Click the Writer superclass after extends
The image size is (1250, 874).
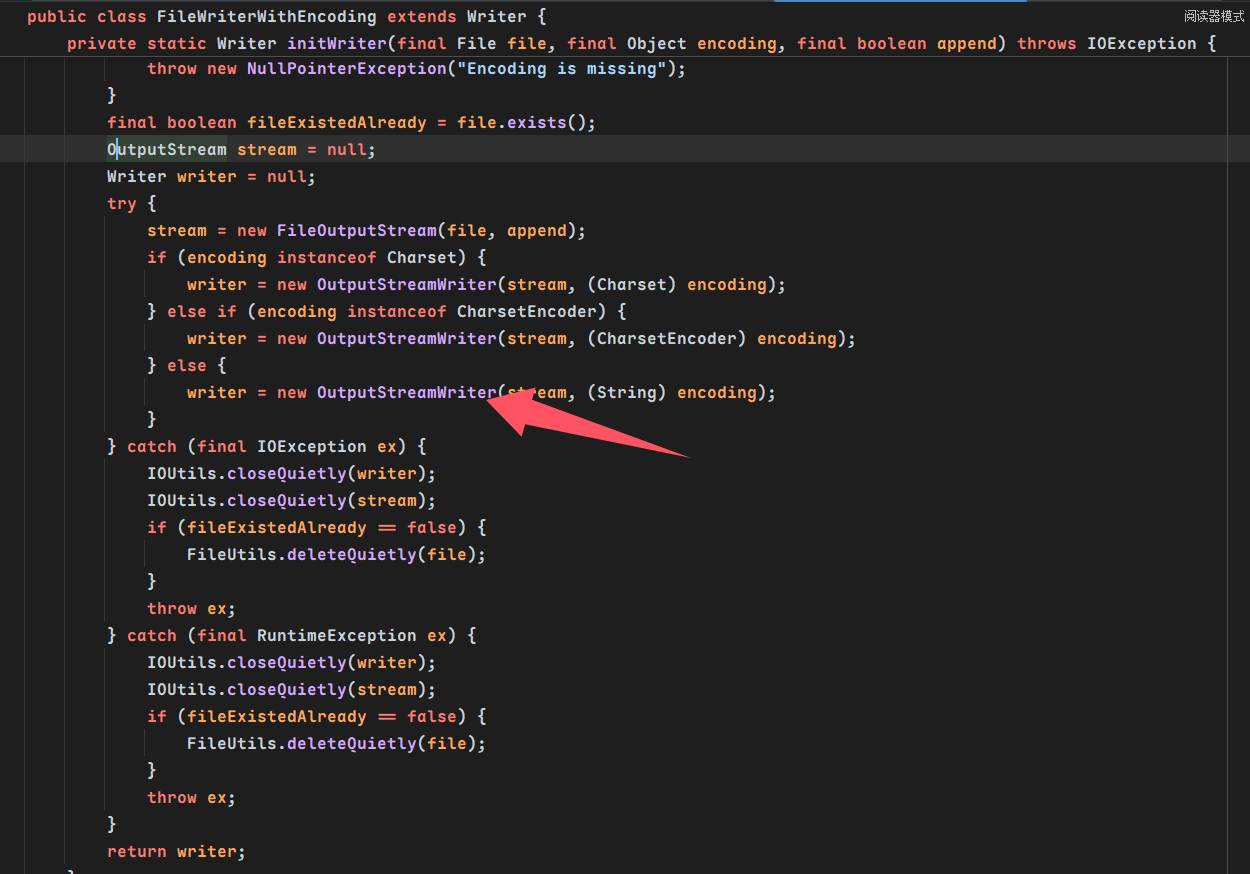pyautogui.click(x=496, y=17)
